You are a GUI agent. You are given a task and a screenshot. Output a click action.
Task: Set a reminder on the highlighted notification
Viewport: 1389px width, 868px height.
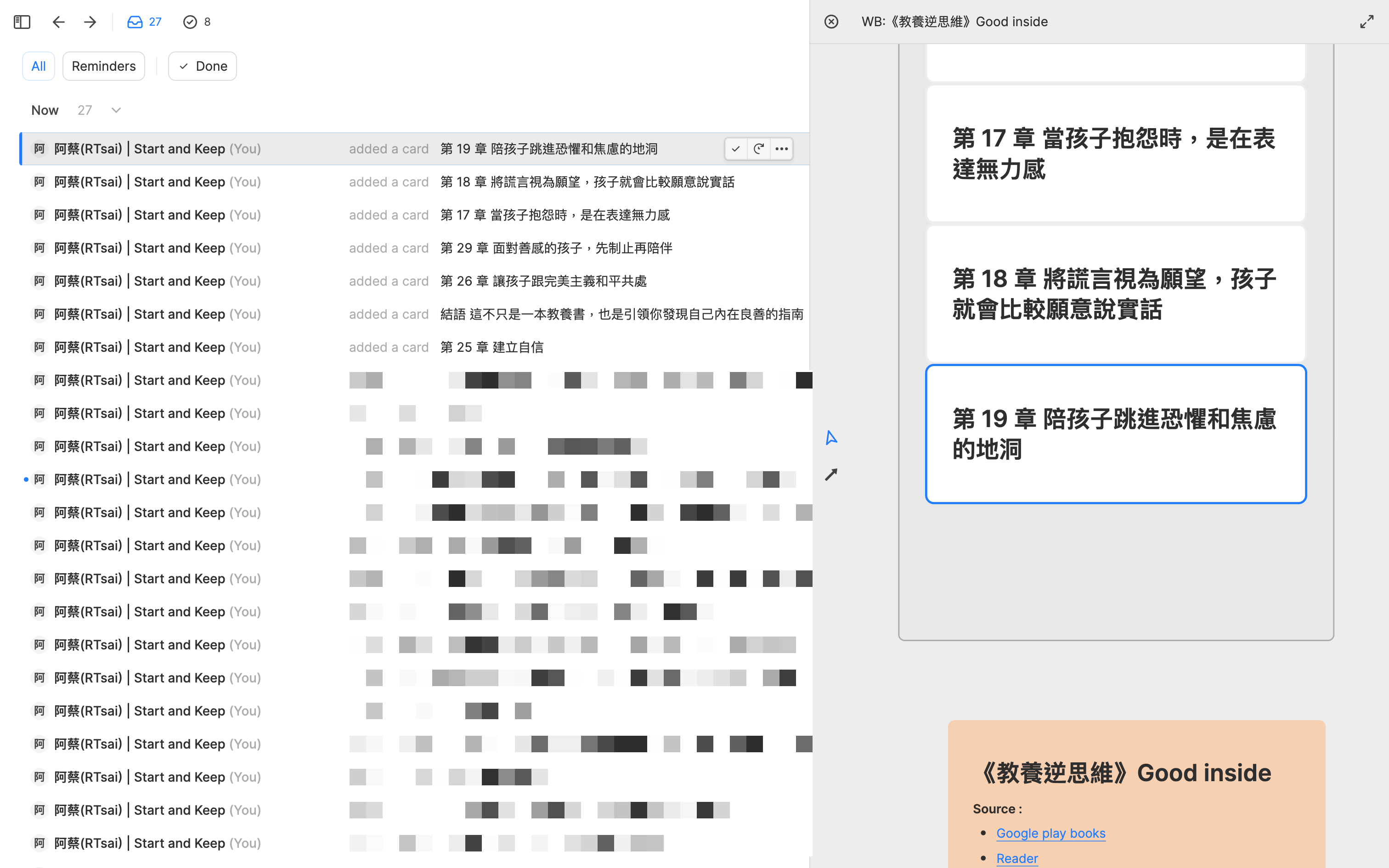[x=759, y=149]
